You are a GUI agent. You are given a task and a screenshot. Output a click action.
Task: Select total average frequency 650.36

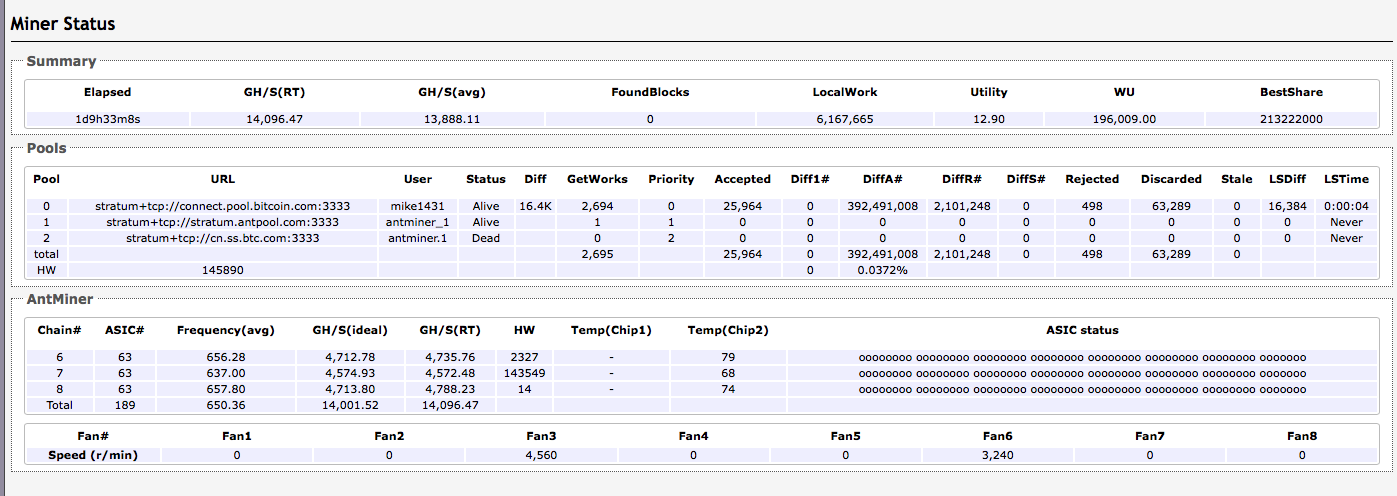[225, 405]
